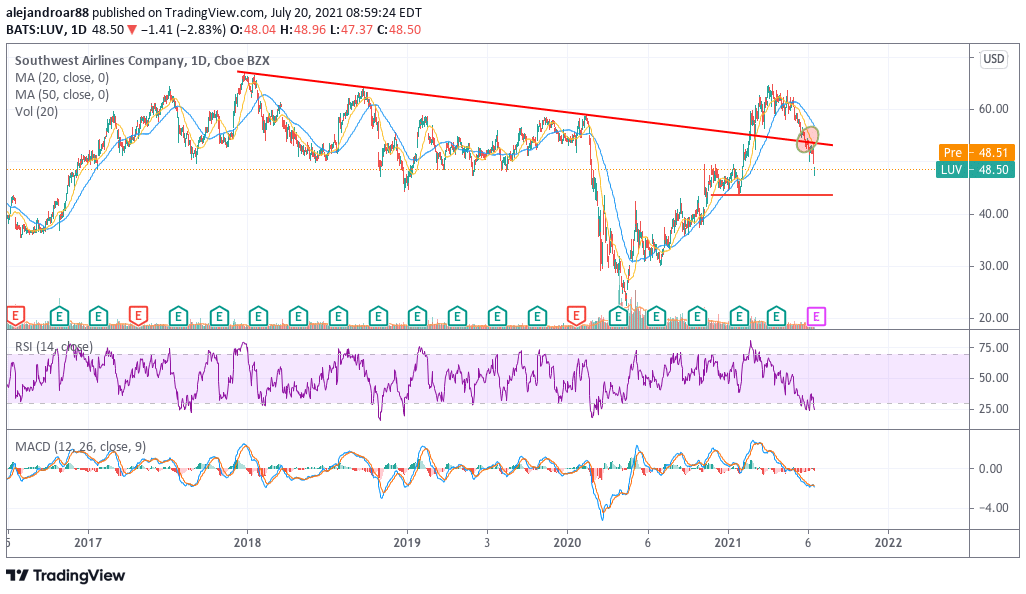Select the Vol (20) indicator legend

coord(37,112)
